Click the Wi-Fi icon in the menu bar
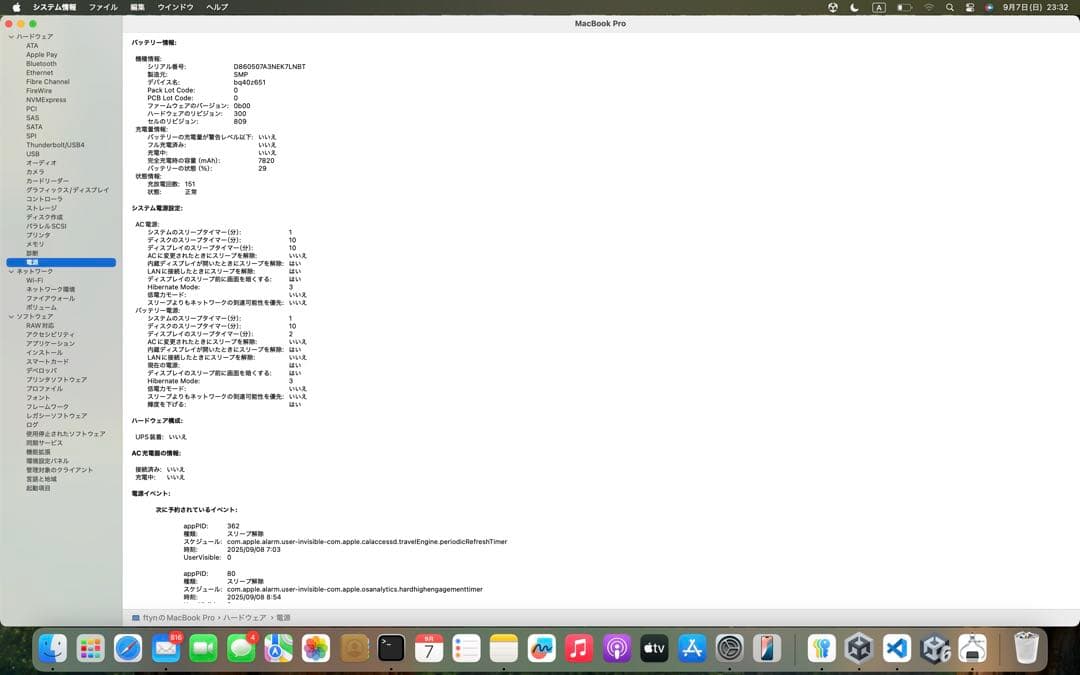The width and height of the screenshot is (1080, 675). [929, 7]
